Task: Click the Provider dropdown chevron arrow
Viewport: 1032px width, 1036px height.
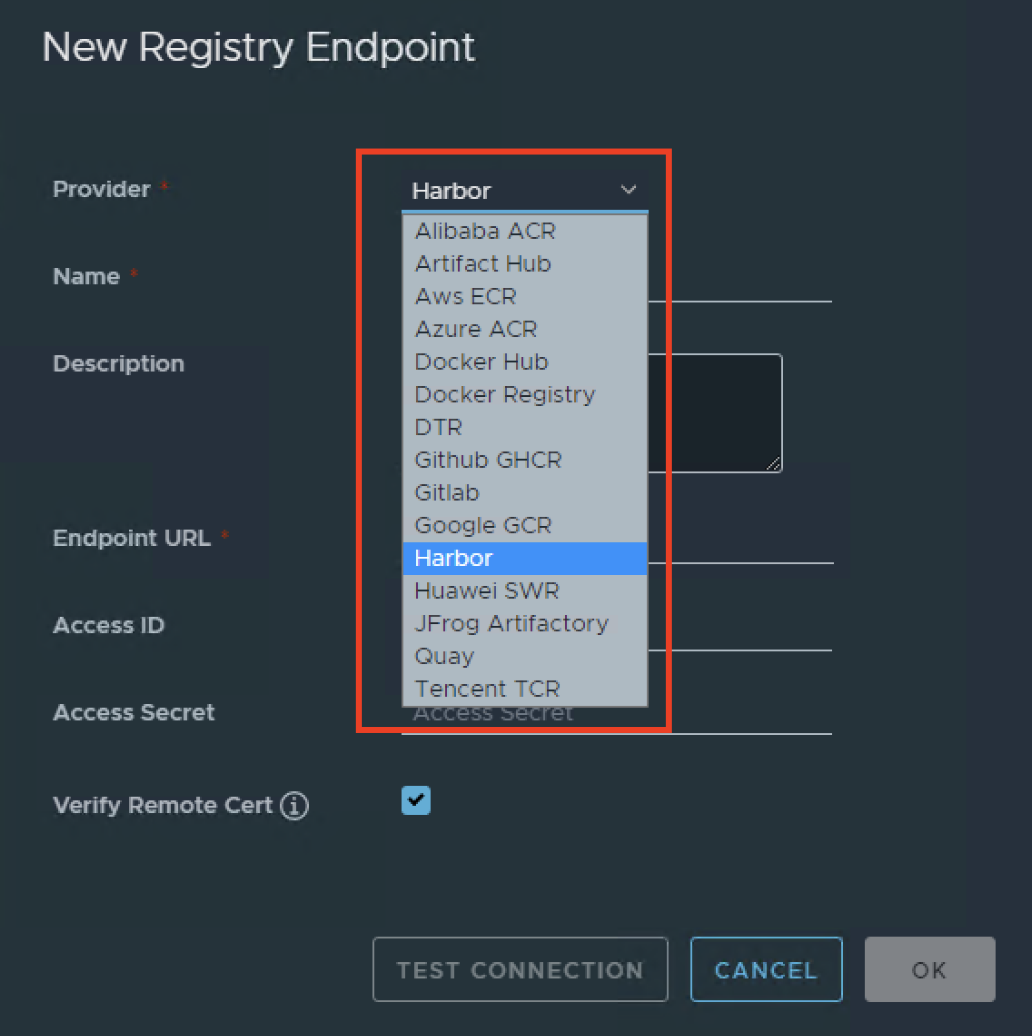Action: point(628,190)
